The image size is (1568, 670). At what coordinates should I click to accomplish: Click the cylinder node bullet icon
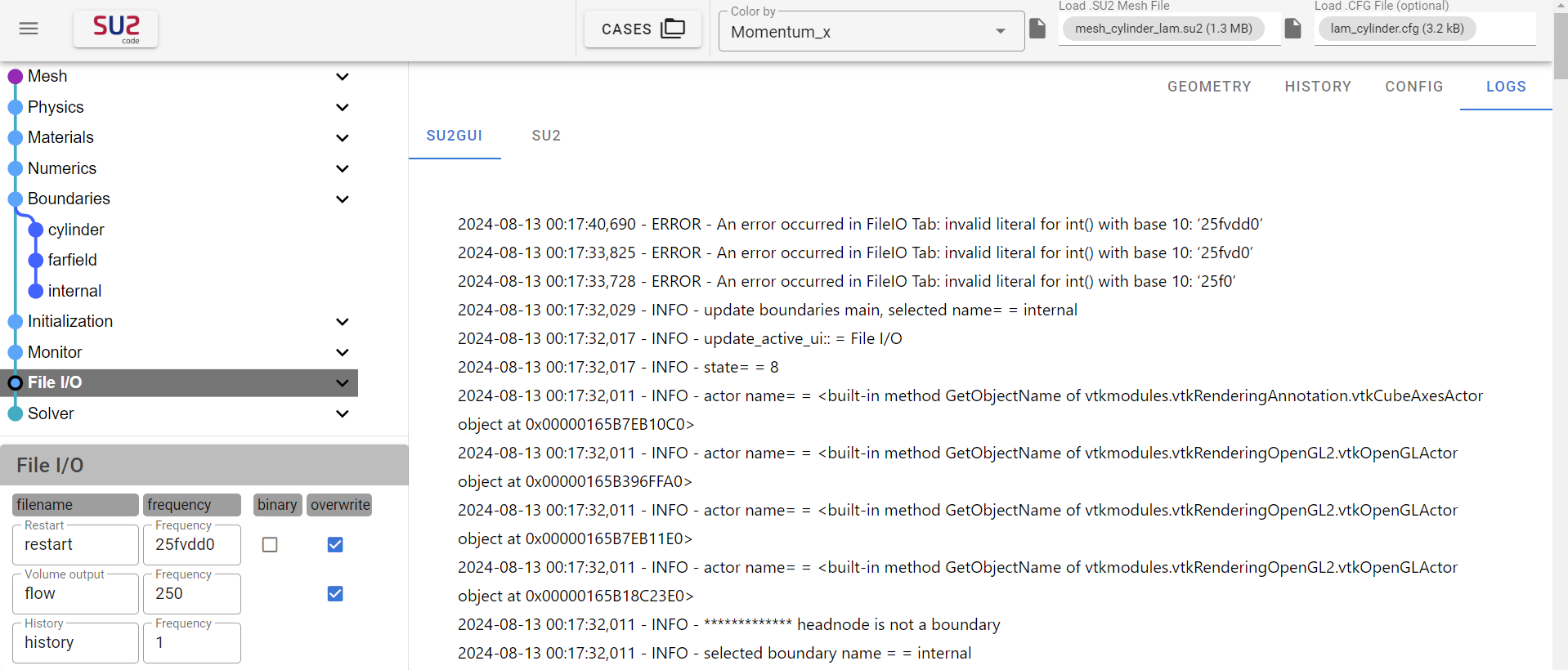tap(36, 230)
